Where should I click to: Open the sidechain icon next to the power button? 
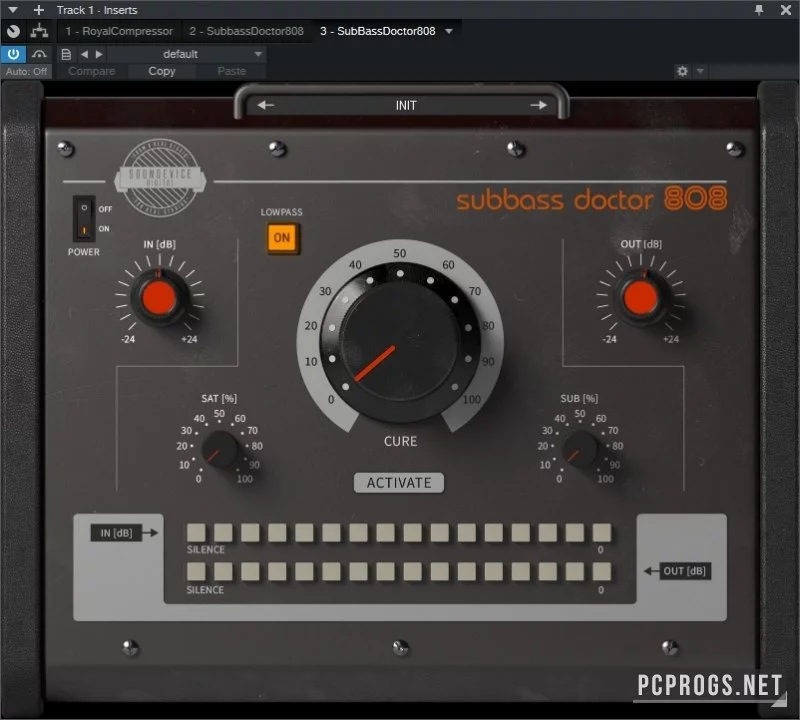pos(39,54)
